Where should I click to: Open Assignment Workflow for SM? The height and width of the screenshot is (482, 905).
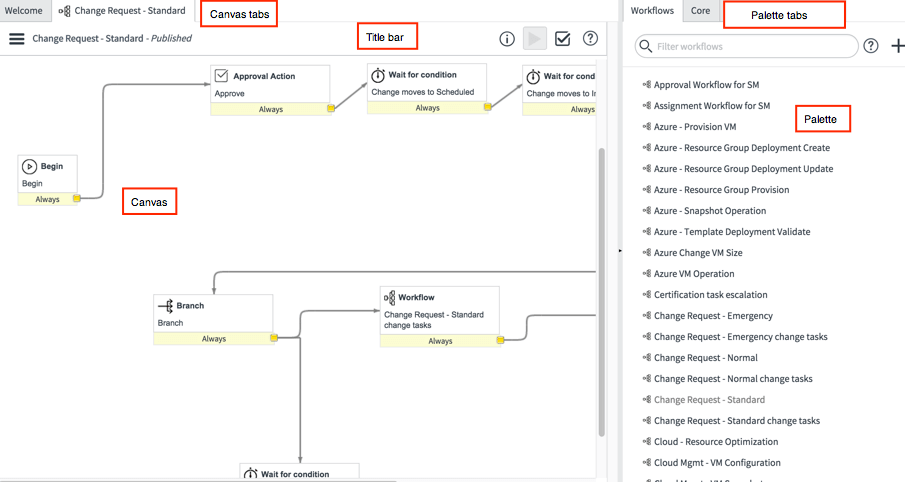(712, 106)
